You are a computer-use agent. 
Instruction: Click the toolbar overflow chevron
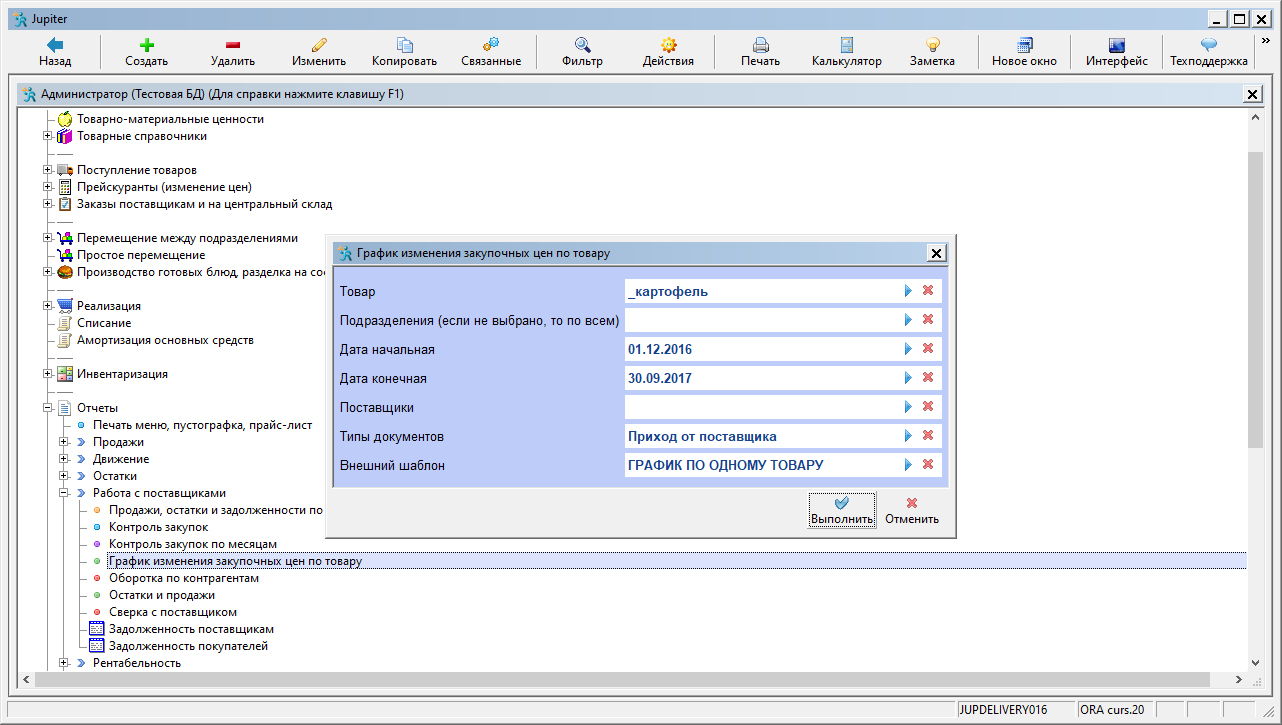(1265, 42)
